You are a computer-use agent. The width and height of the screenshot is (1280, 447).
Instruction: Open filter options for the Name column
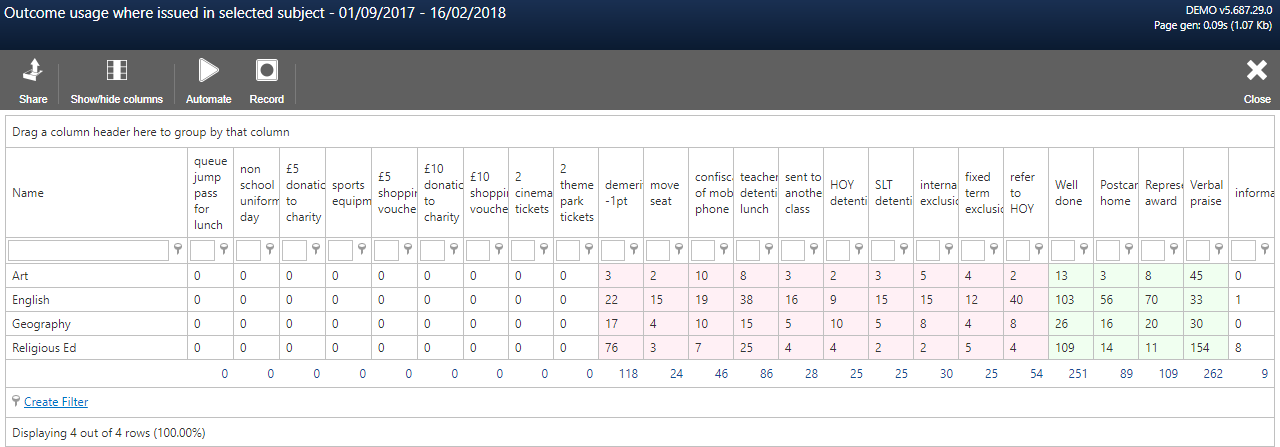pos(178,250)
